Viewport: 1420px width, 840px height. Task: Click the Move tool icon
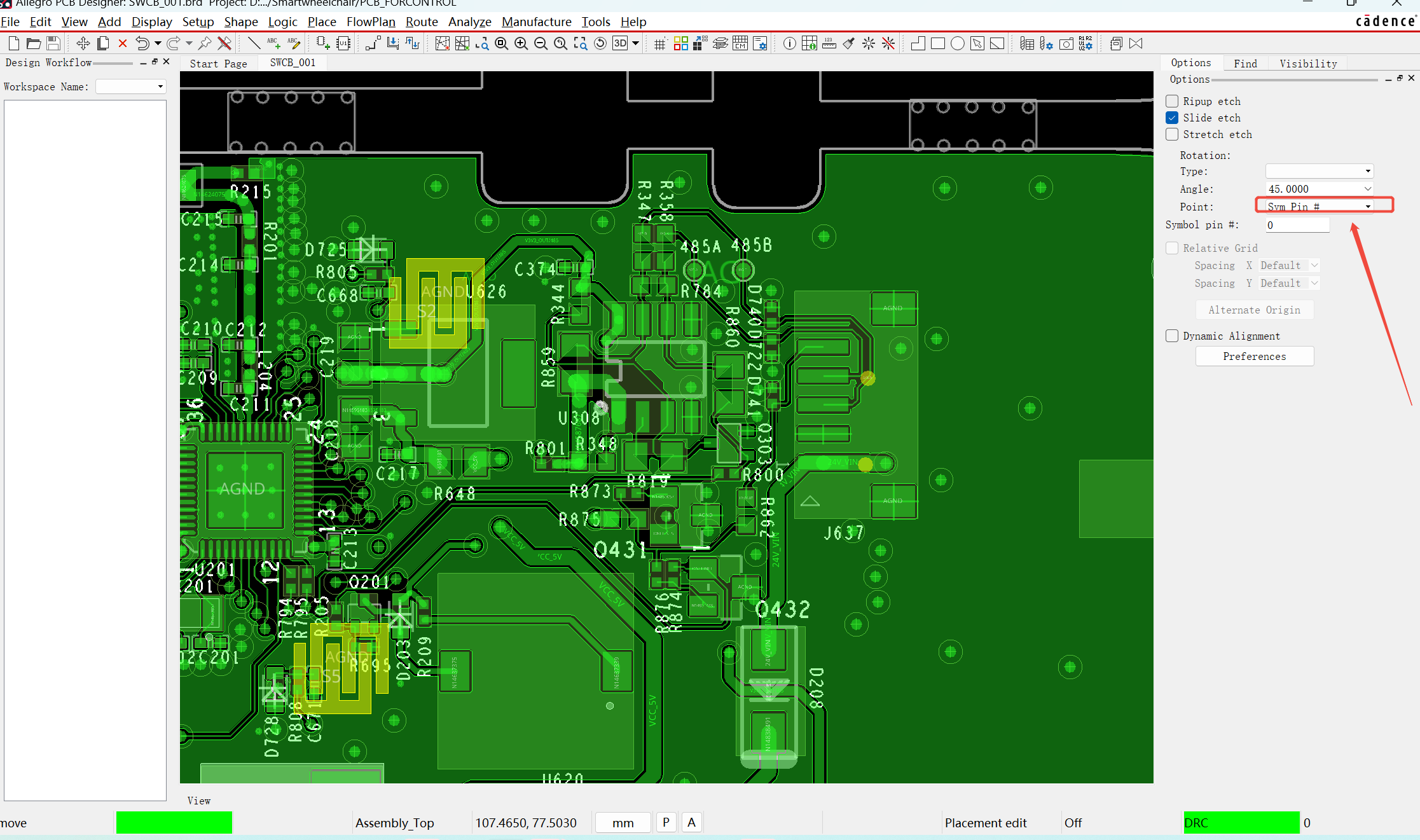(83, 43)
